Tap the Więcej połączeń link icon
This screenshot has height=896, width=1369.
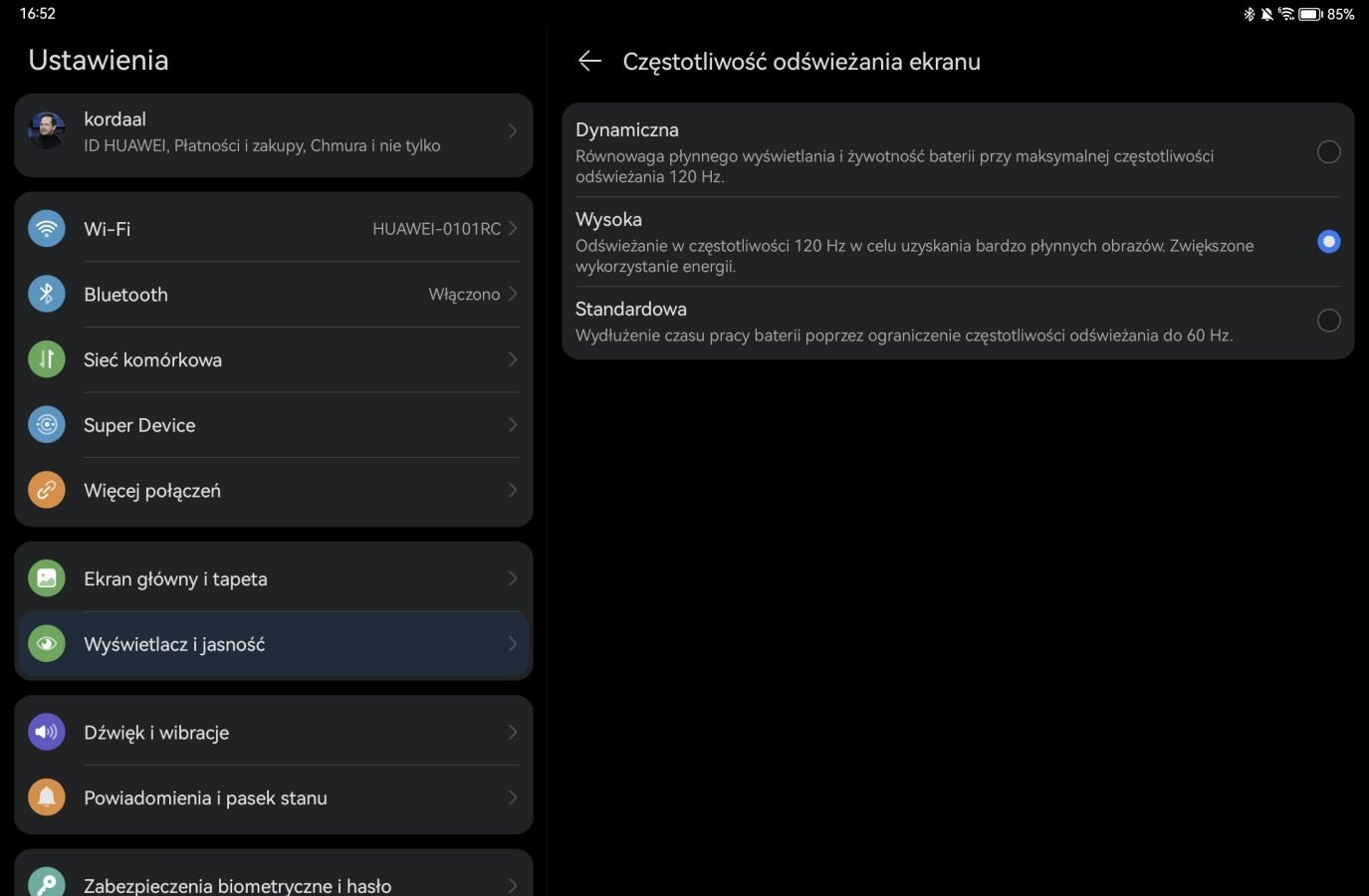click(46, 491)
